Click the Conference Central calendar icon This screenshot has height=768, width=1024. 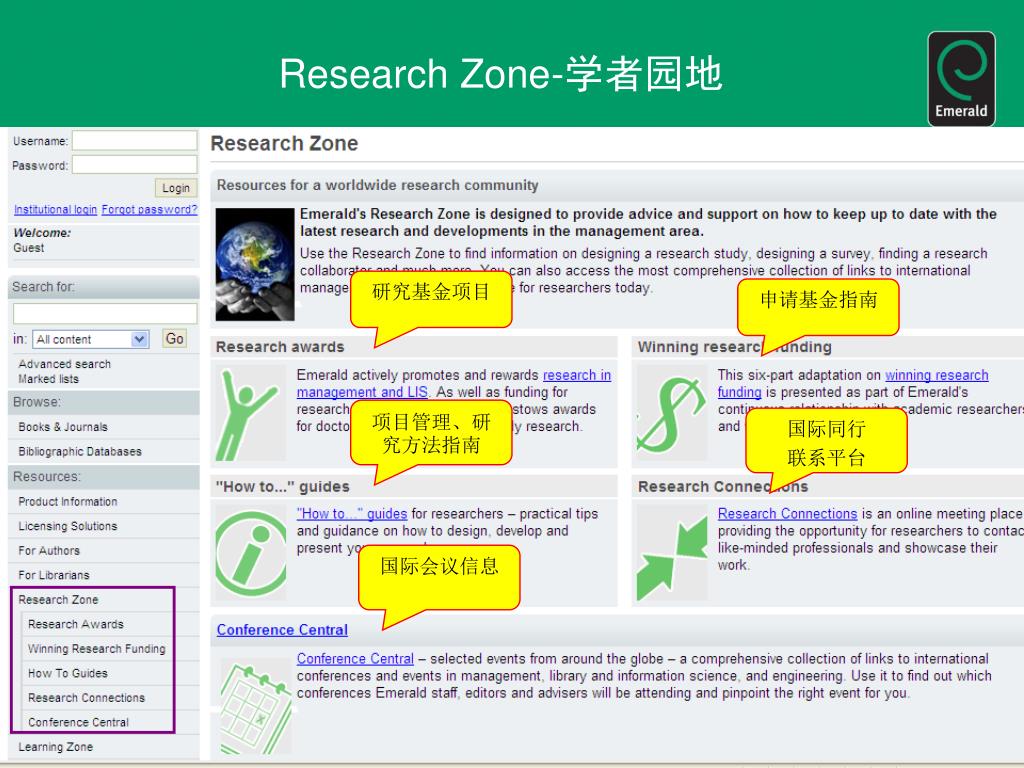pyautogui.click(x=255, y=707)
